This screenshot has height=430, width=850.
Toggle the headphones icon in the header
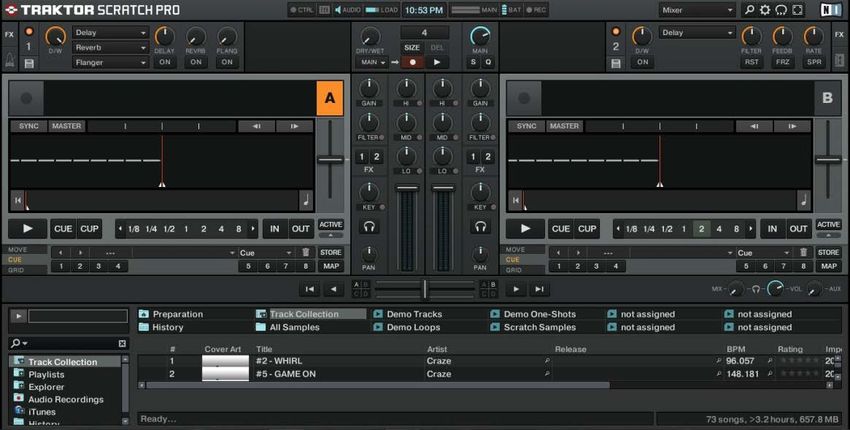[x=781, y=10]
